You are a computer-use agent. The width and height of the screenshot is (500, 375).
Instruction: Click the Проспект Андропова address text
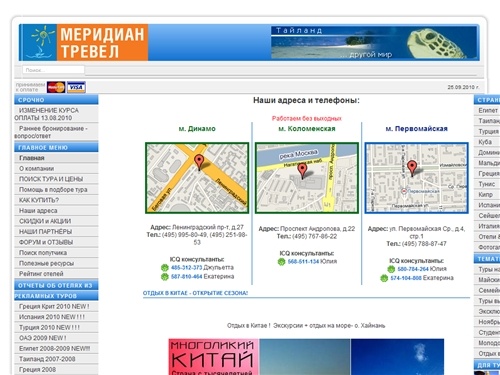coord(317,229)
